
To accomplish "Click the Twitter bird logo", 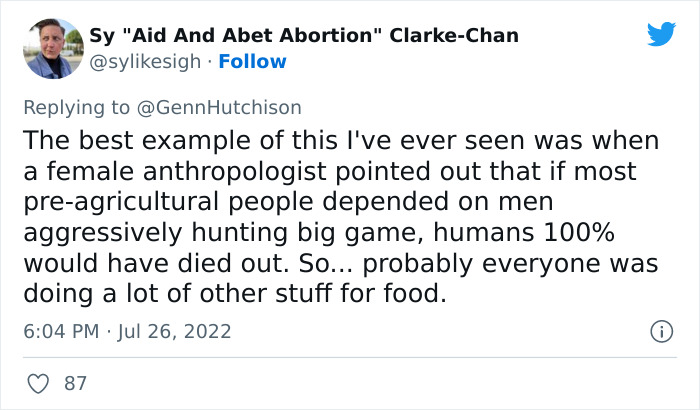I will click(661, 34).
